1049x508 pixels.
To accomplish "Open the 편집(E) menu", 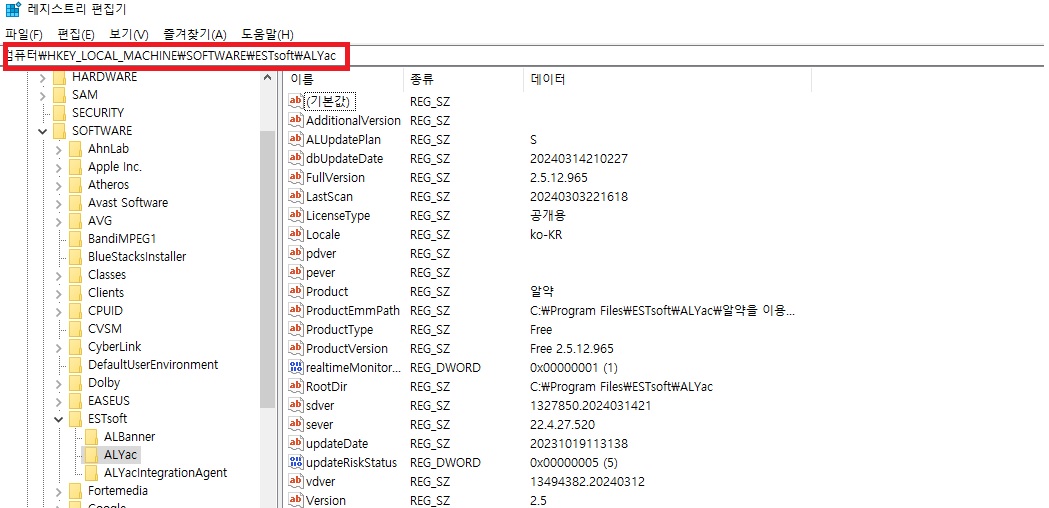I will coord(76,34).
